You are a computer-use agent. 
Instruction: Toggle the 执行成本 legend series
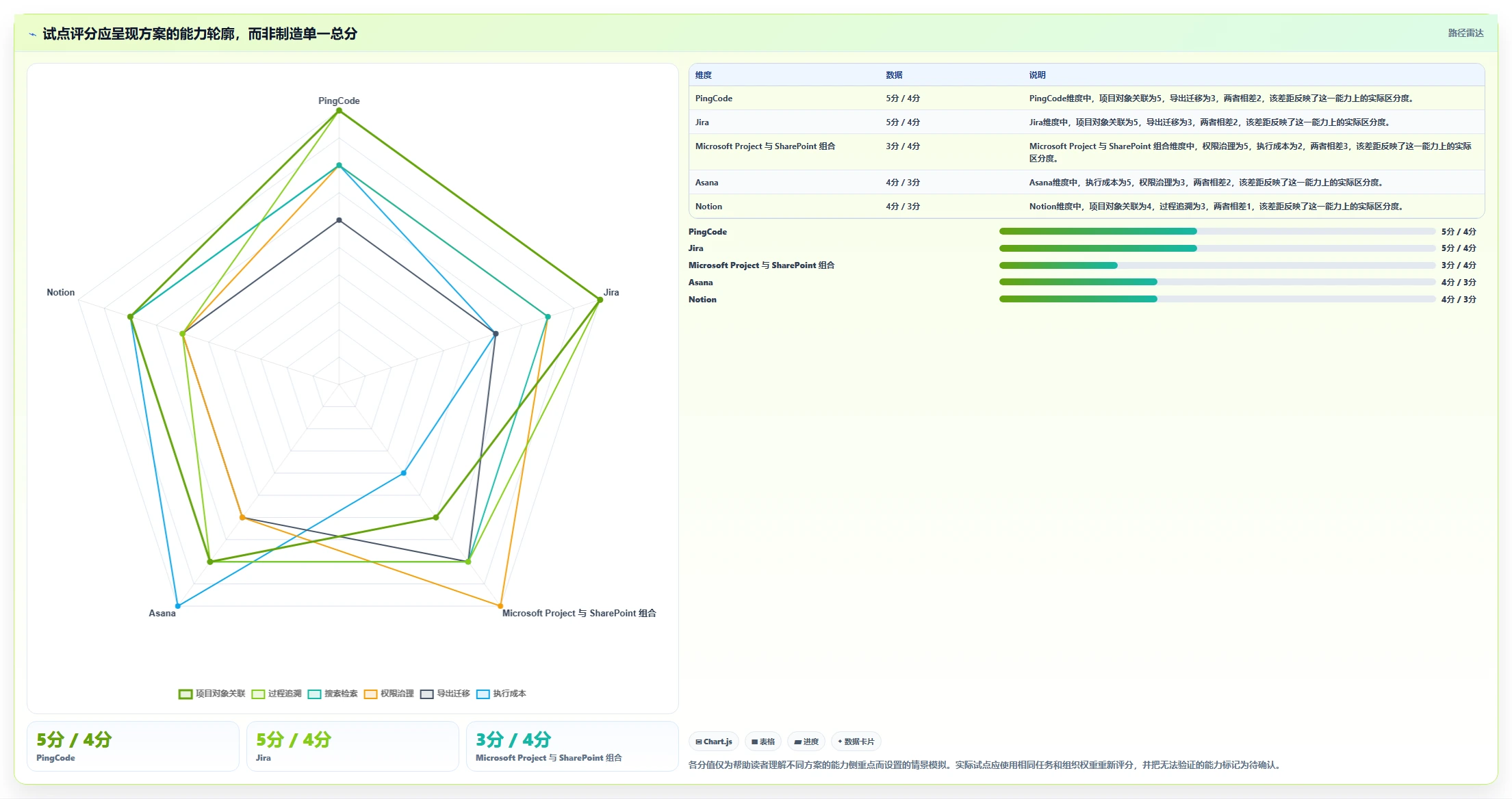[501, 694]
